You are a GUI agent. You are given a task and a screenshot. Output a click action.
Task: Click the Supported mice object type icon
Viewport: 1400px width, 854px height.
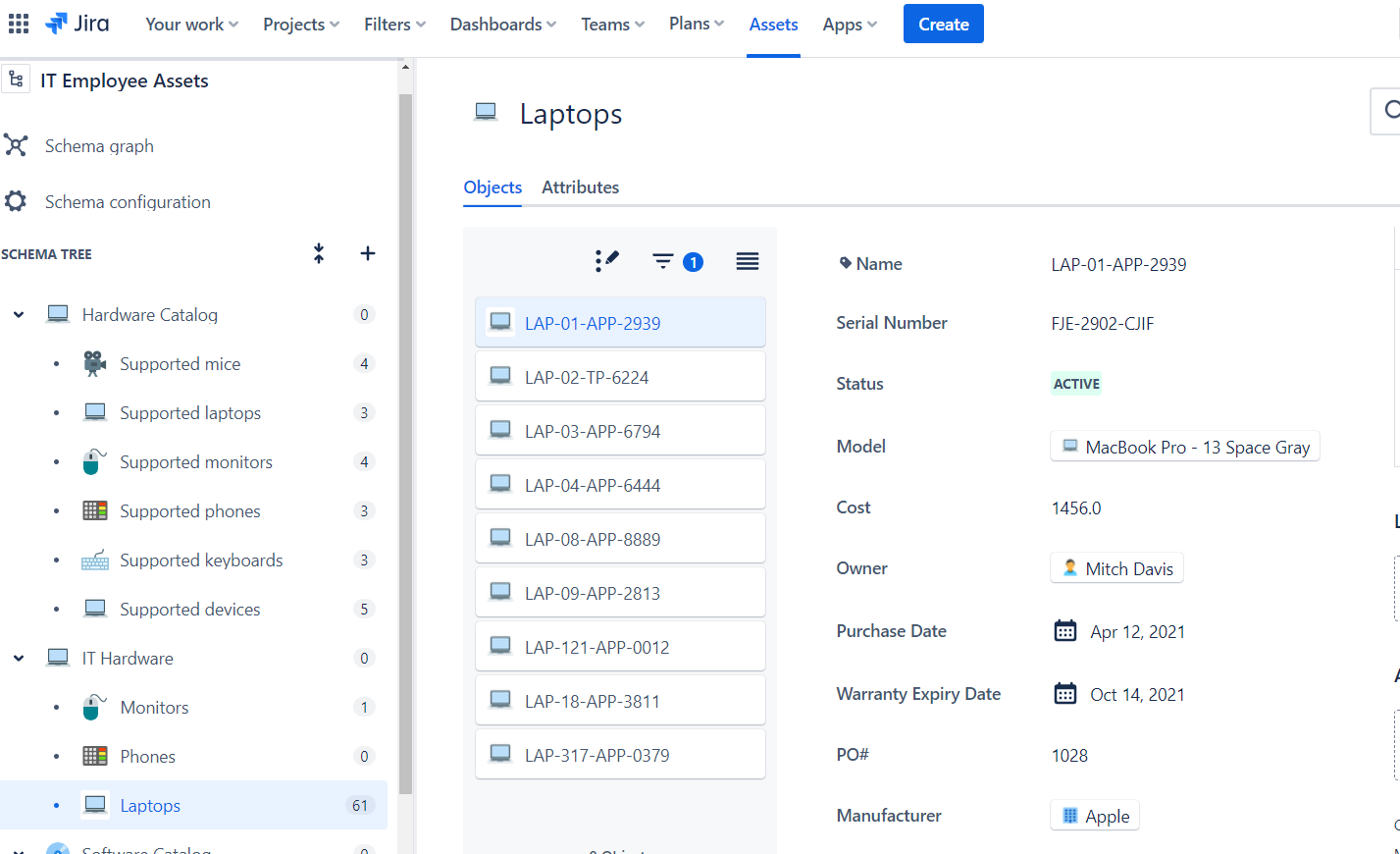(x=93, y=363)
